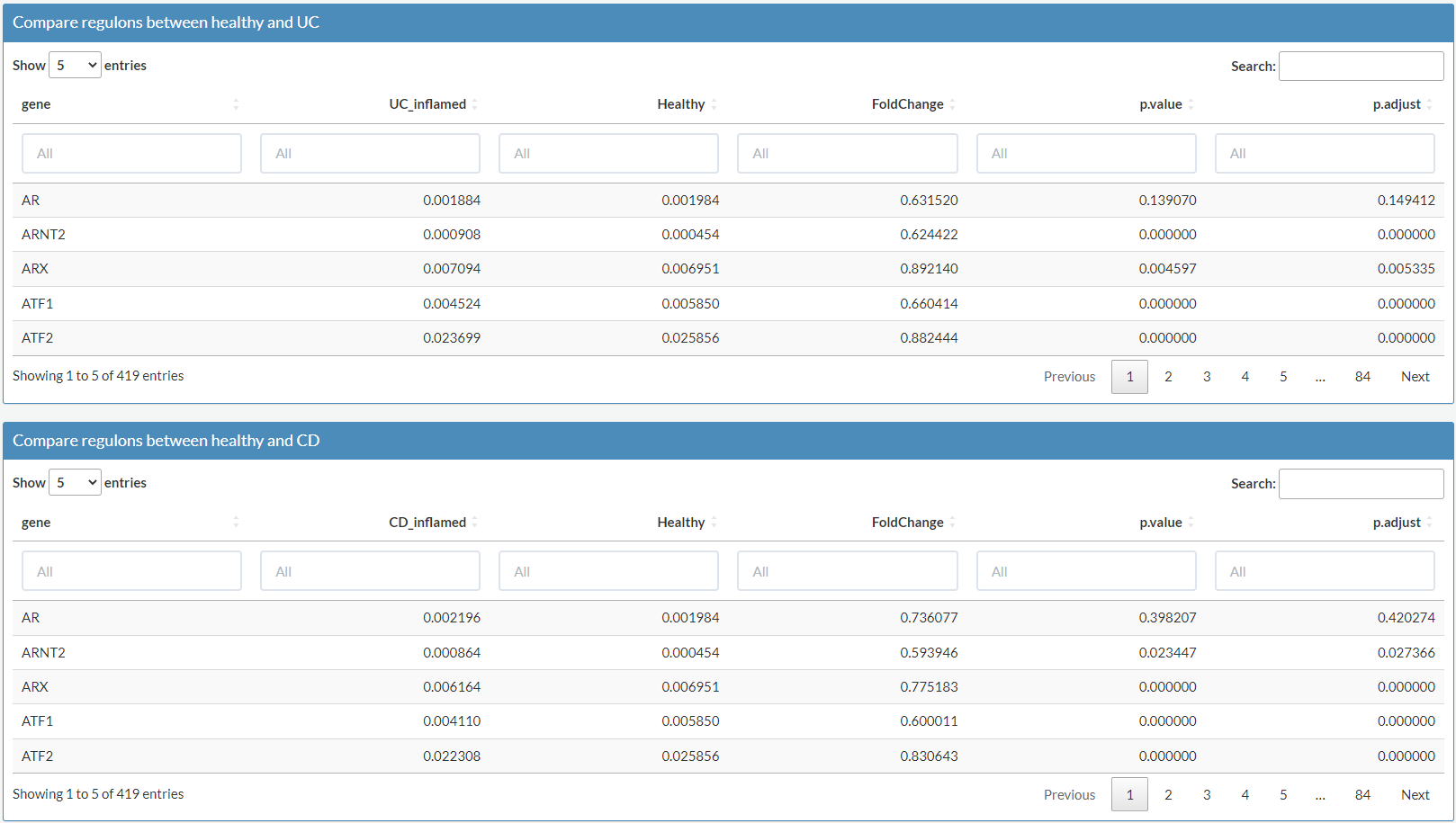Click sort arrows next to UC p.adjust
The width and height of the screenshot is (1456, 823).
click(x=1429, y=104)
